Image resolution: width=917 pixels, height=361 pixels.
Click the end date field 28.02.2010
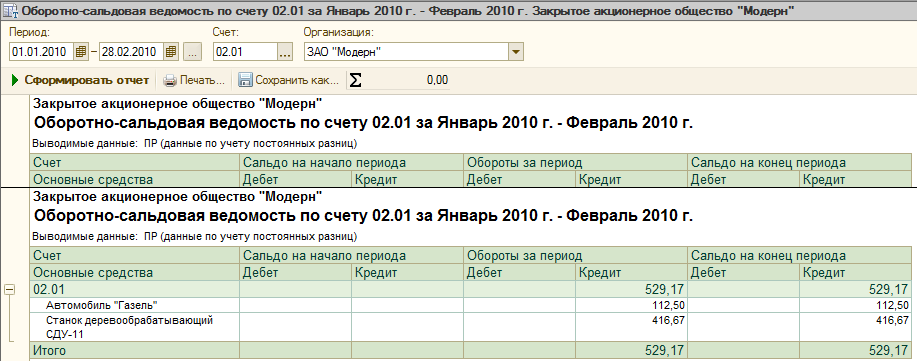pos(132,51)
